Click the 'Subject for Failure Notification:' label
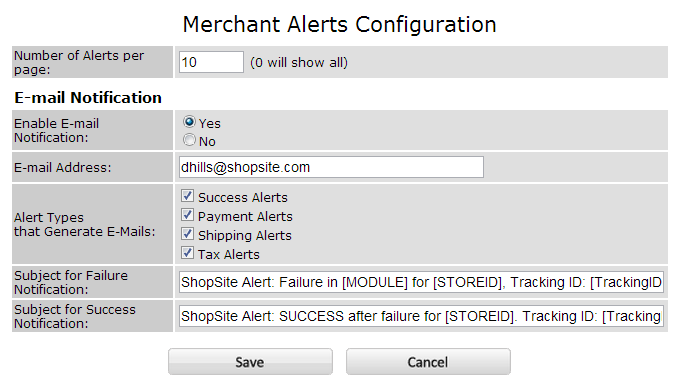 (71, 282)
